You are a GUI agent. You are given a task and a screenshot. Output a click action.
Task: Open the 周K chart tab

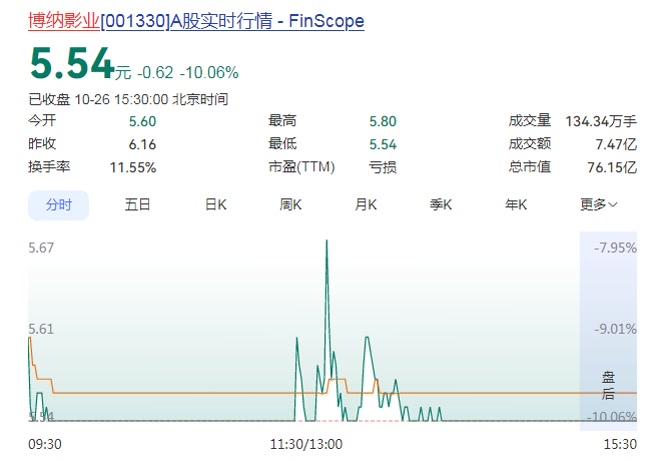(291, 205)
